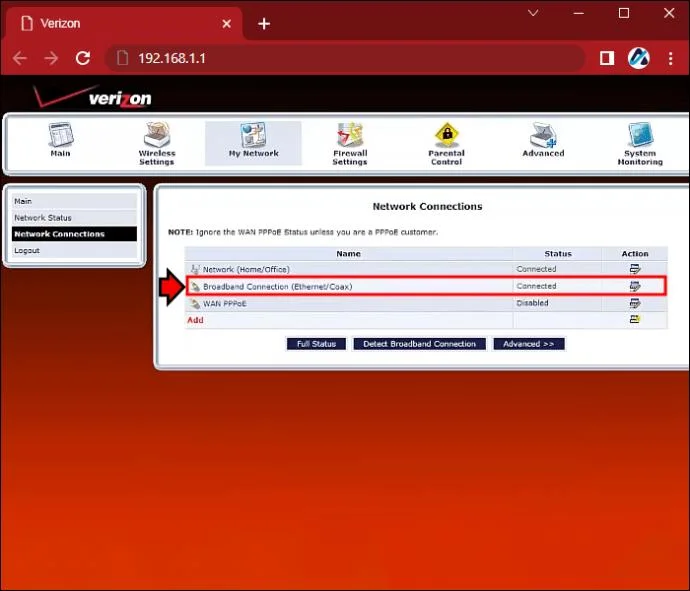Open the Main navigation icon

click(60, 136)
